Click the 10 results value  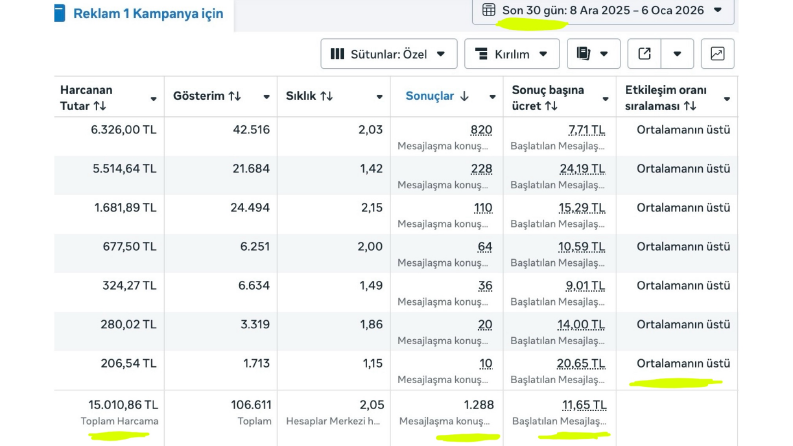(486, 364)
